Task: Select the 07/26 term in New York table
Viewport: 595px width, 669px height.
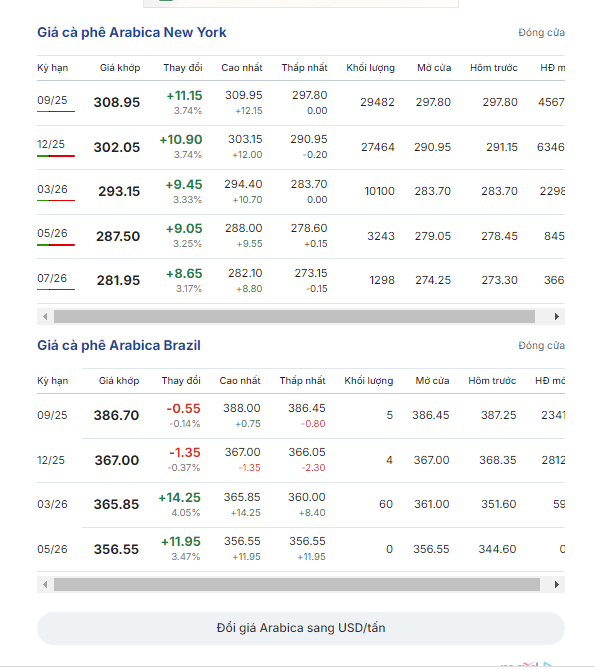Action: point(52,278)
